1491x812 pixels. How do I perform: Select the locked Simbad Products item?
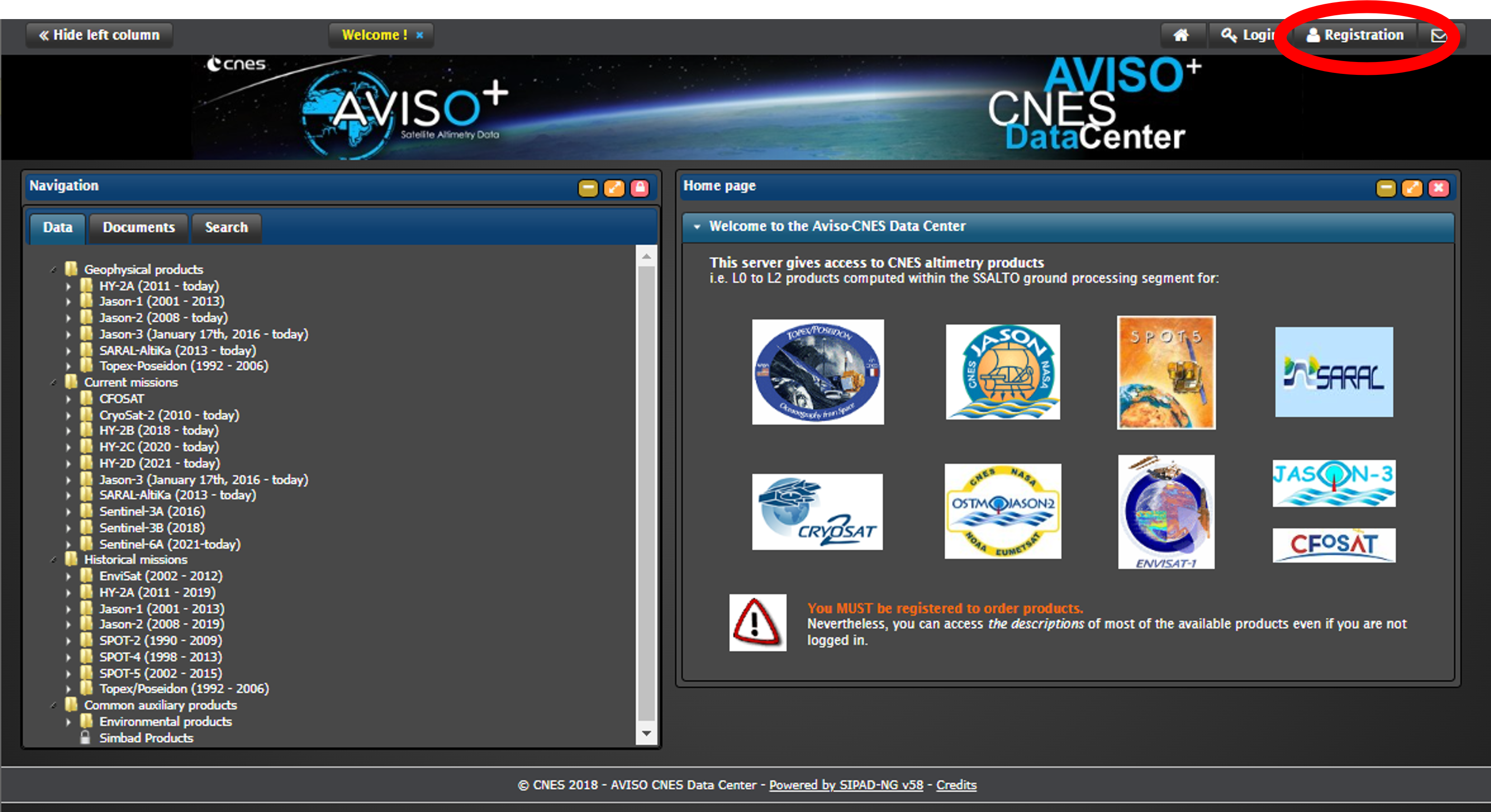[x=146, y=739]
